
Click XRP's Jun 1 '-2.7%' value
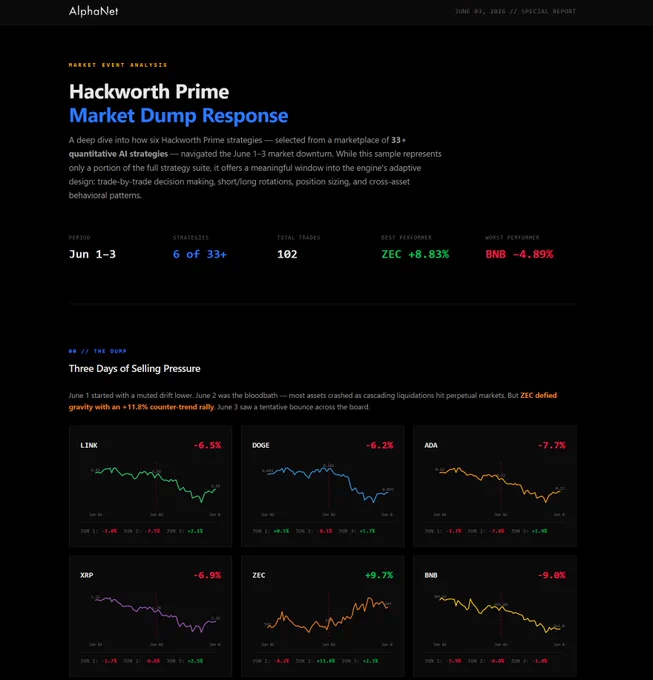pos(109,661)
